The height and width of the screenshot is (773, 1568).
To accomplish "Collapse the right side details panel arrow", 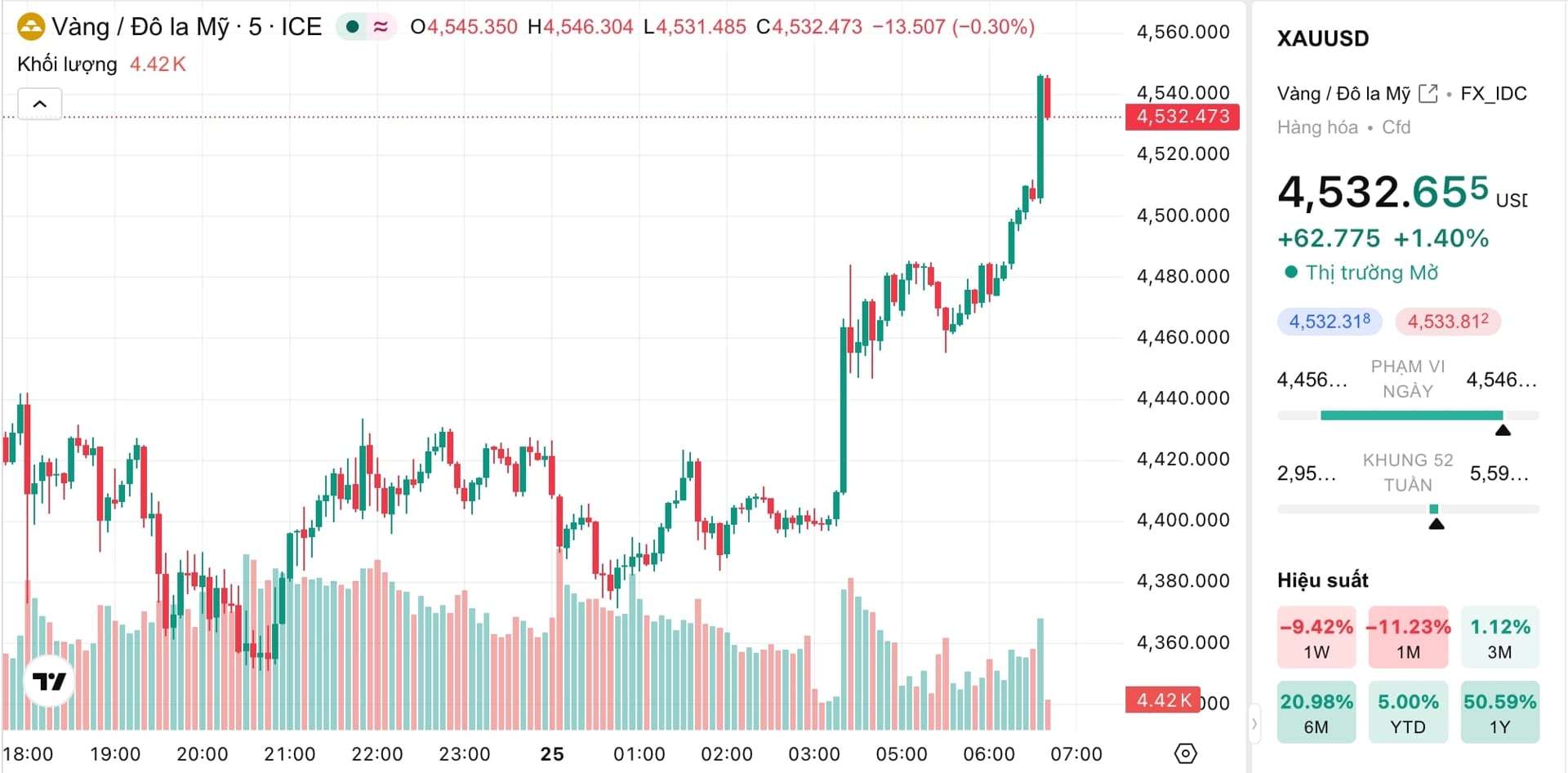I will tap(1254, 723).
